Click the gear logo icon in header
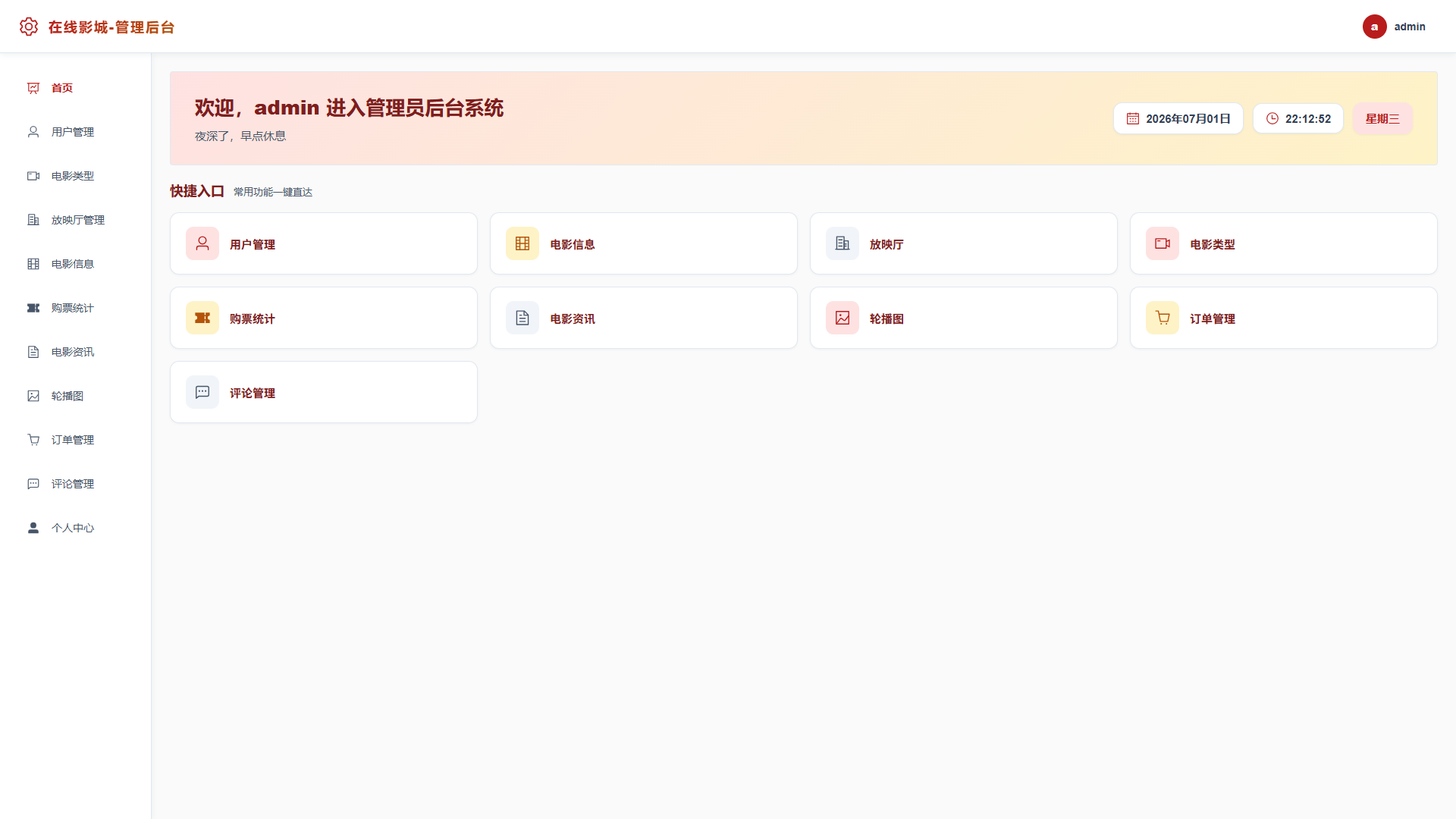 (x=29, y=27)
